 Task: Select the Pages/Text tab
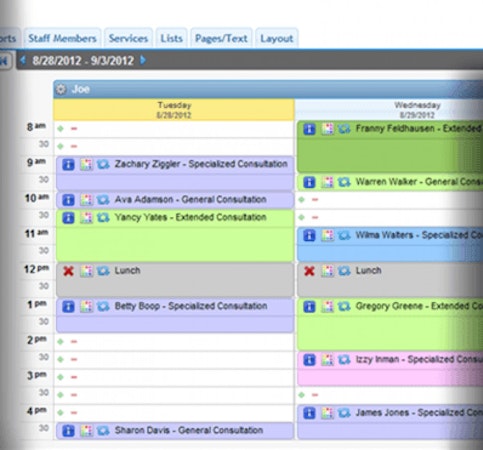221,38
